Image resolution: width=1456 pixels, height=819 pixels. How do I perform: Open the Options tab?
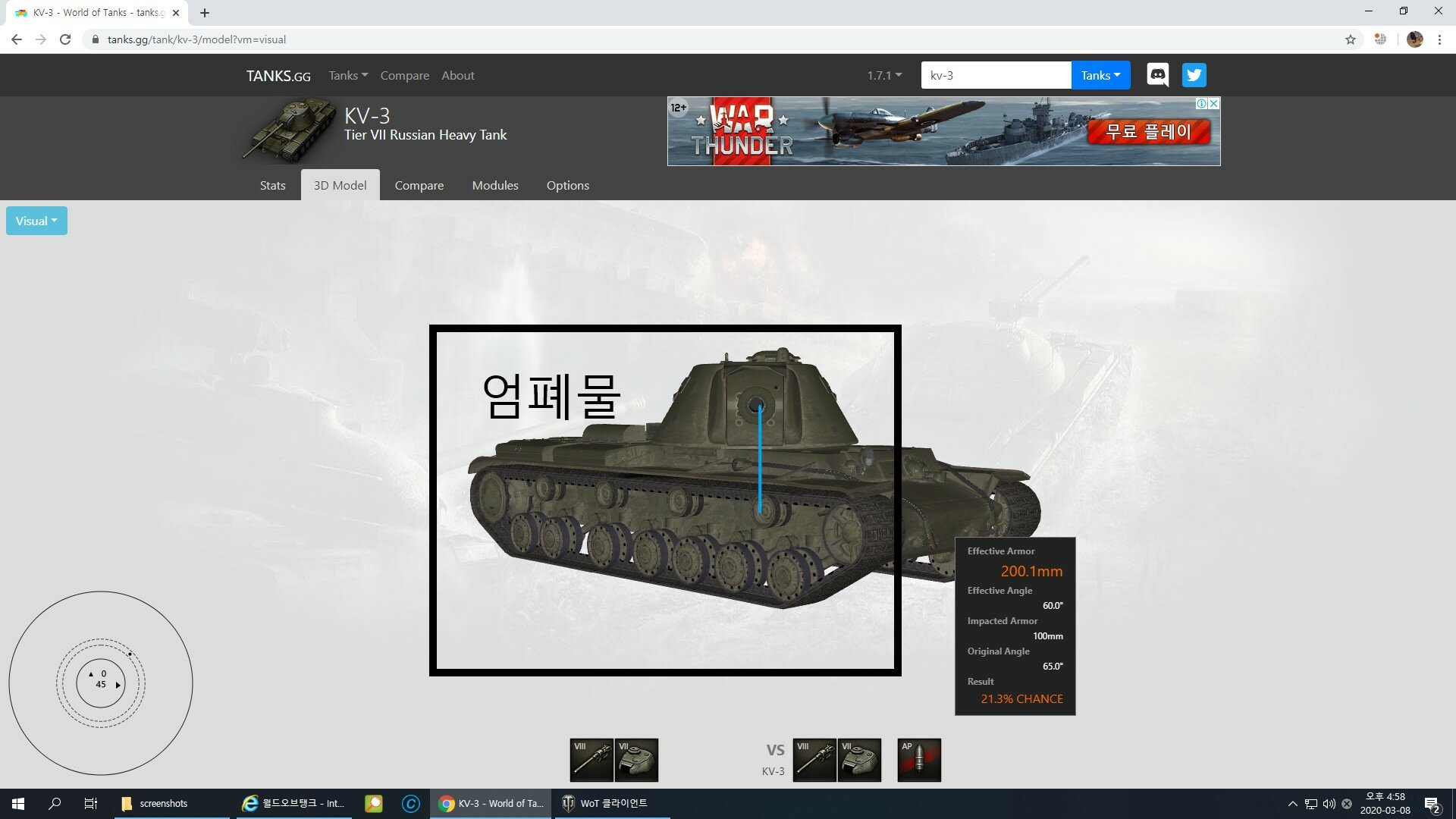[x=567, y=185]
